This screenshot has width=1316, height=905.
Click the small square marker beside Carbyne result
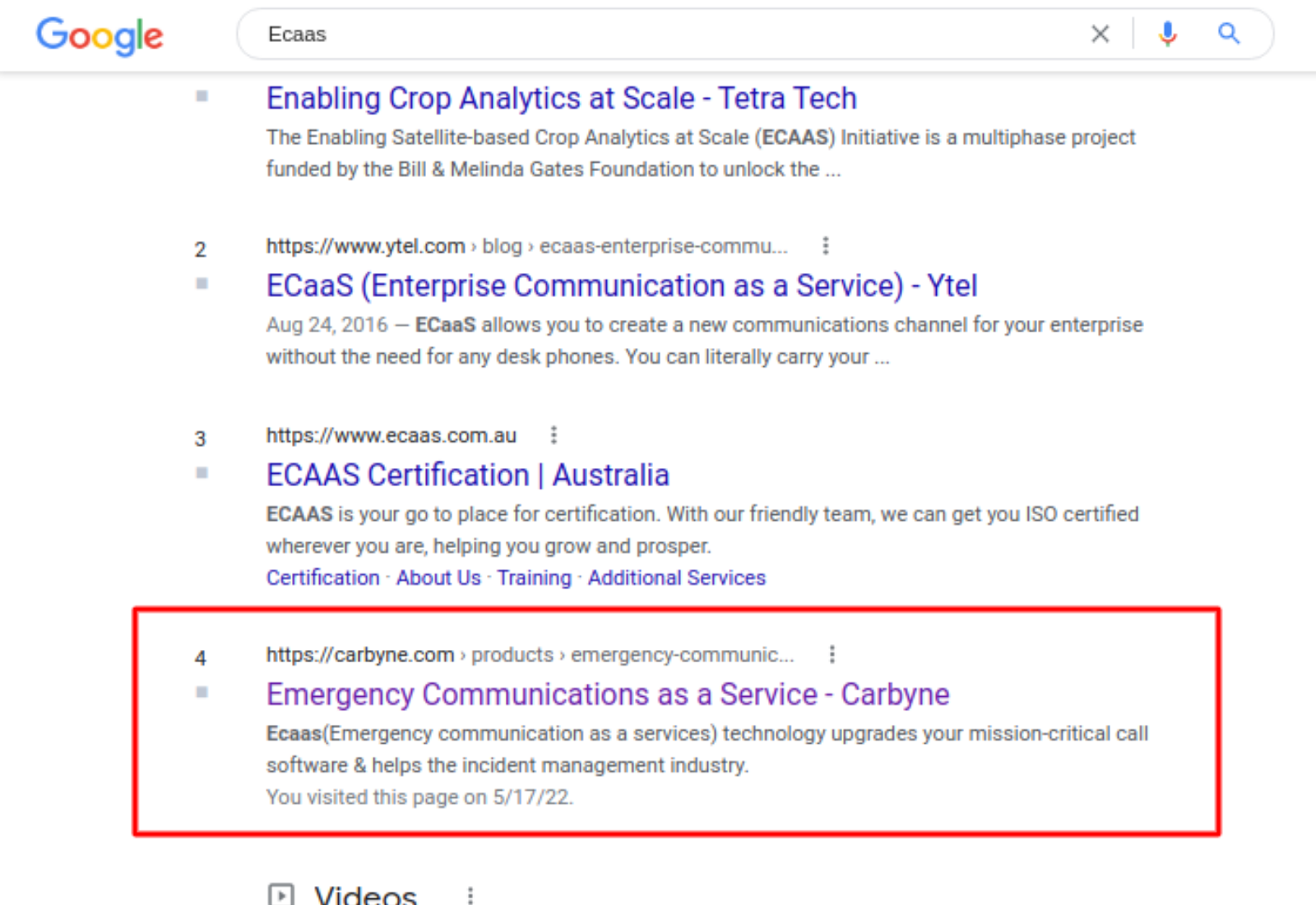[202, 693]
